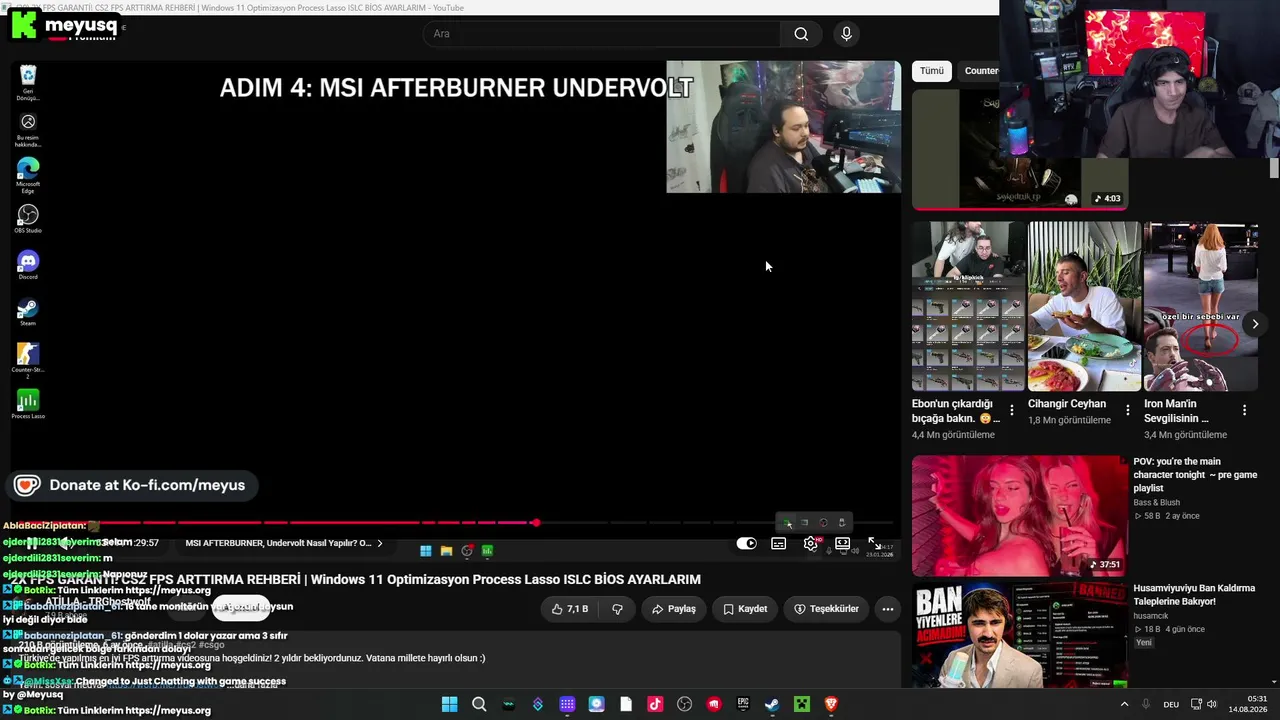Open the Bass & Blush channel link
Screen dimensions: 1280x720
pos(1157,503)
